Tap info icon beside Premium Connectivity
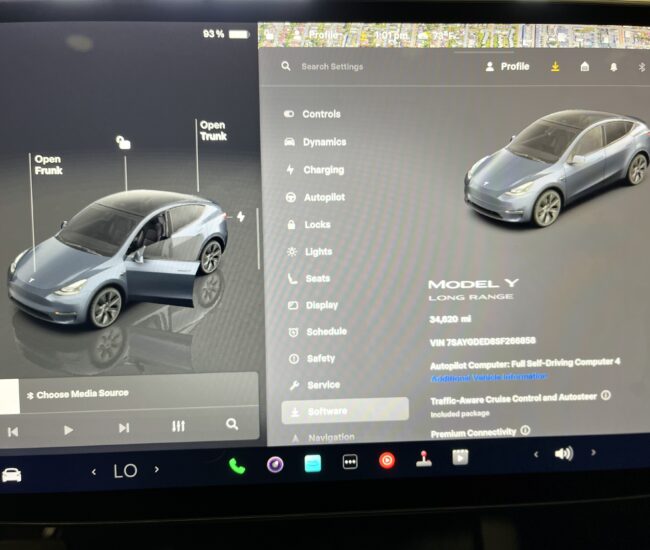Image resolution: width=650 pixels, height=550 pixels. pyautogui.click(x=525, y=430)
